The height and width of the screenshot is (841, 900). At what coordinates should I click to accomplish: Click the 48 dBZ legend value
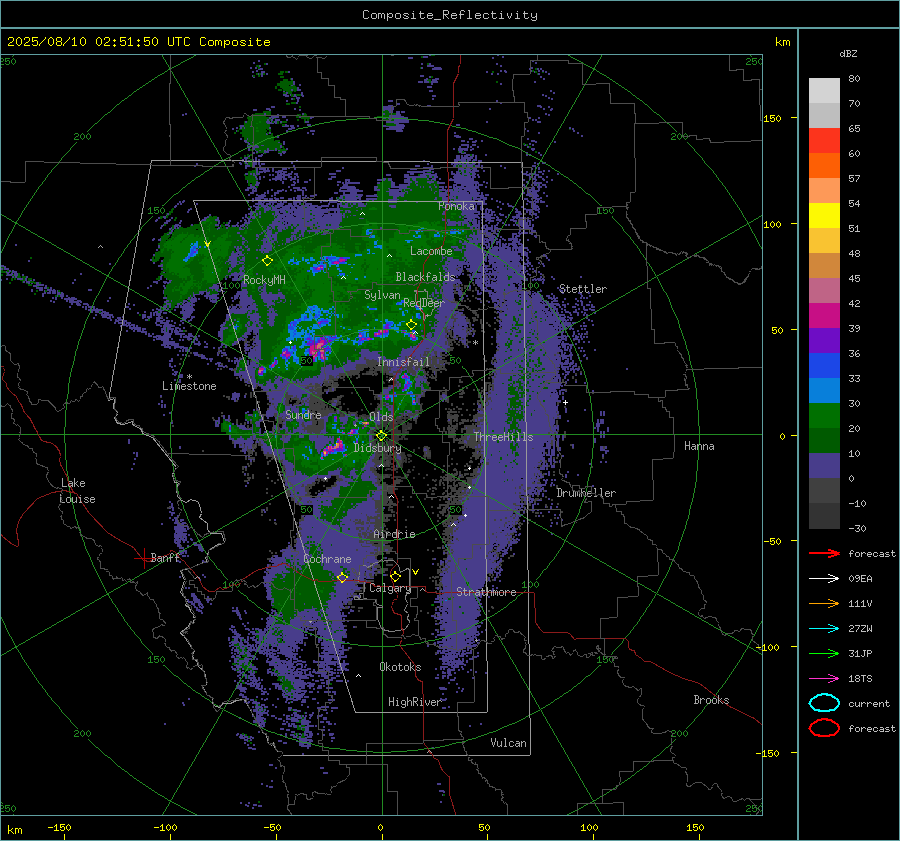click(x=854, y=253)
